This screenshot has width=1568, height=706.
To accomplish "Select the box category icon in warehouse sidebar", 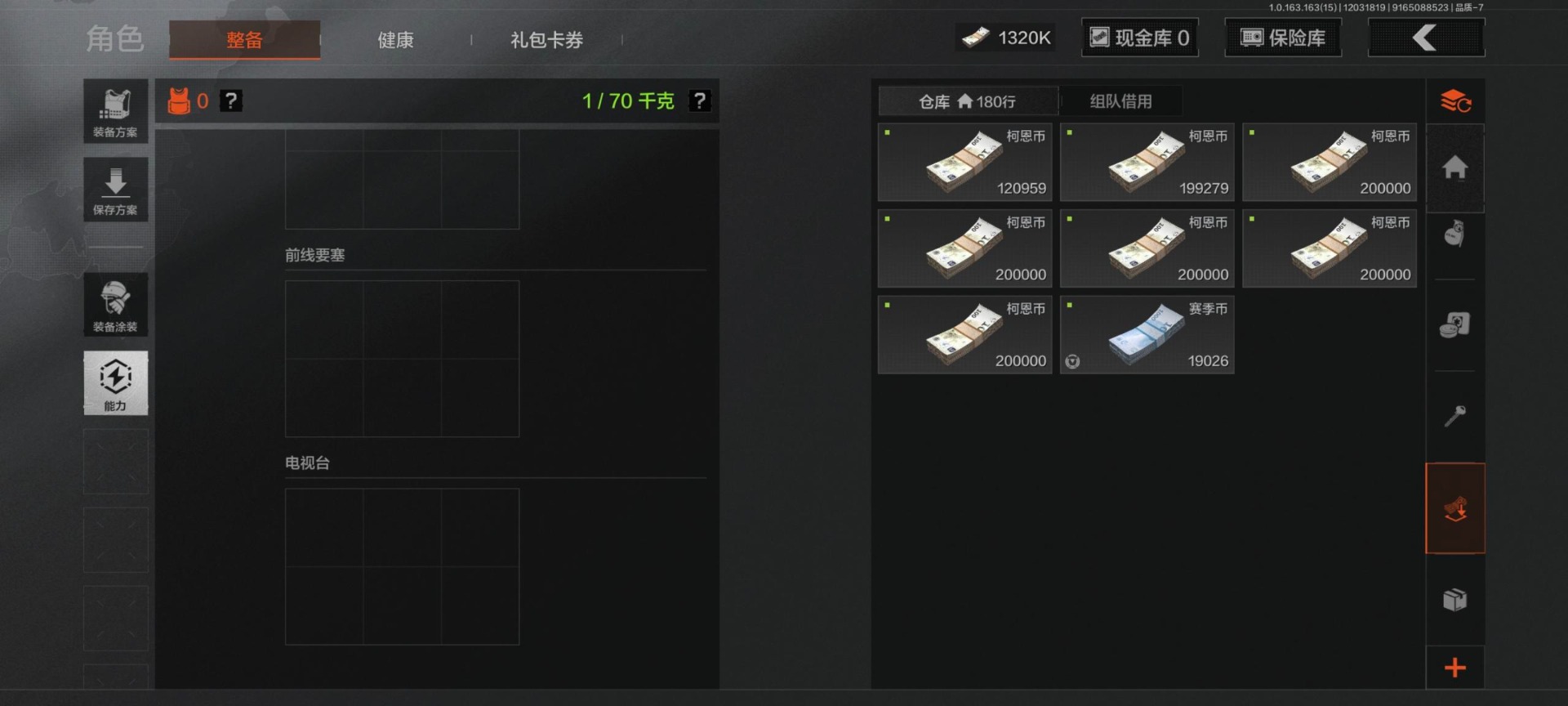I will (1454, 600).
